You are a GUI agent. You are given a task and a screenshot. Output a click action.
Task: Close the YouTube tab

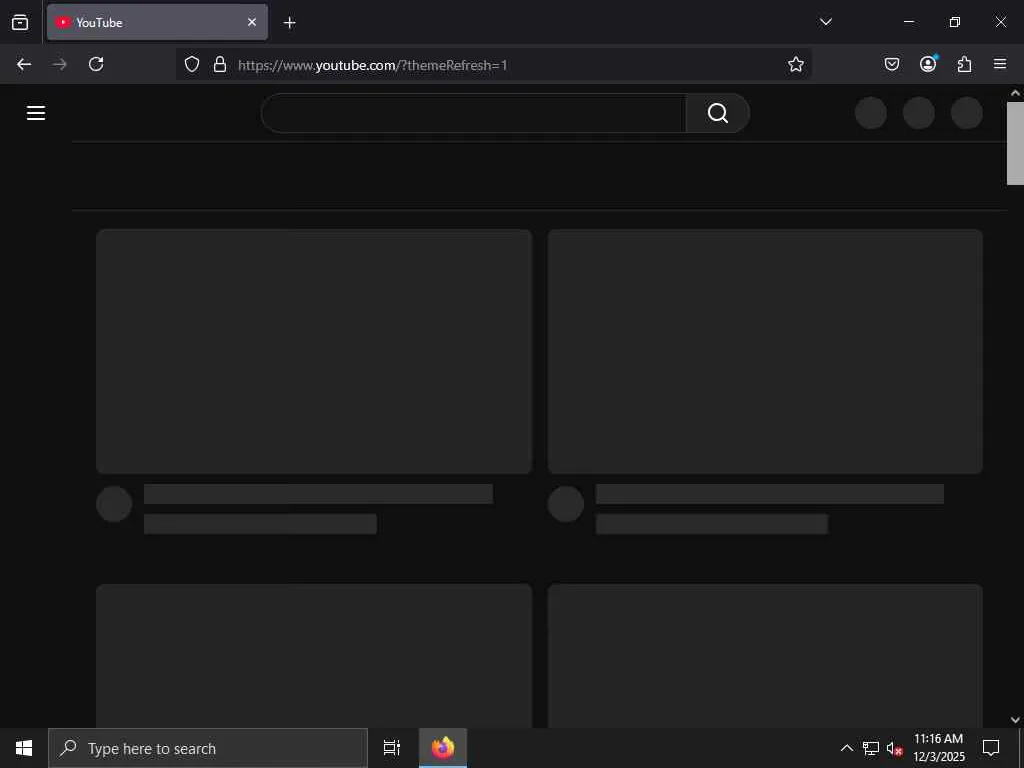[x=252, y=22]
